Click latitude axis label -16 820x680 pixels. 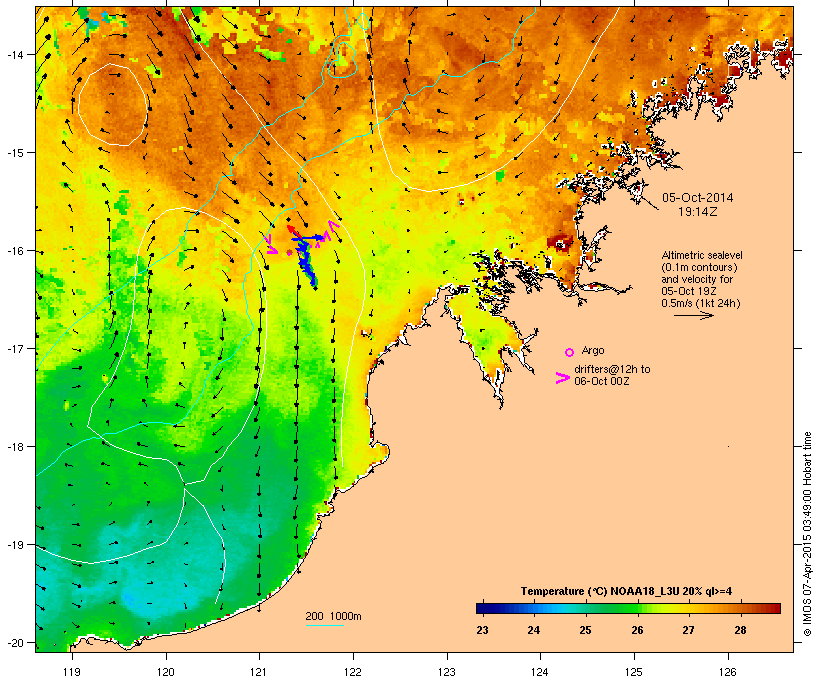pos(15,251)
